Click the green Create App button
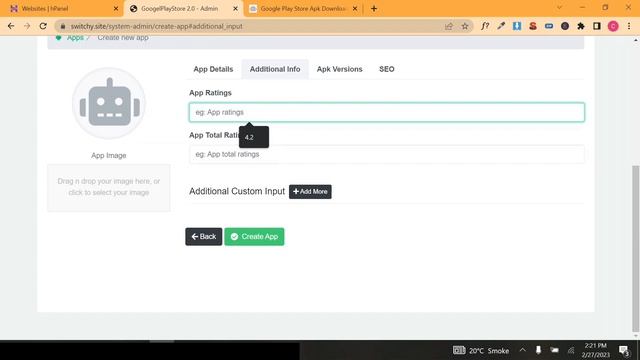The height and width of the screenshot is (360, 640). pyautogui.click(x=254, y=237)
